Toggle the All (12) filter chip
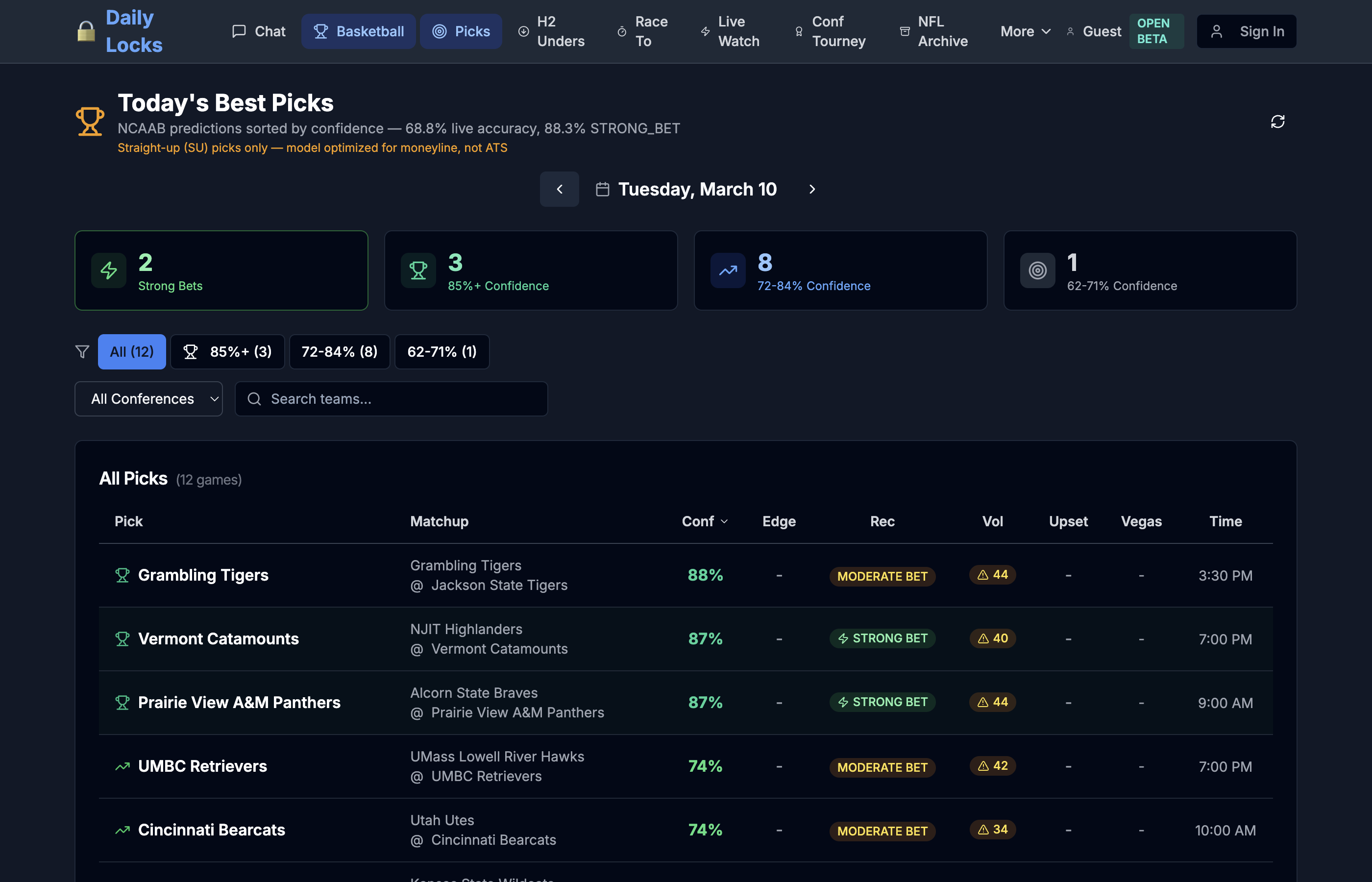The width and height of the screenshot is (1372, 882). [132, 352]
